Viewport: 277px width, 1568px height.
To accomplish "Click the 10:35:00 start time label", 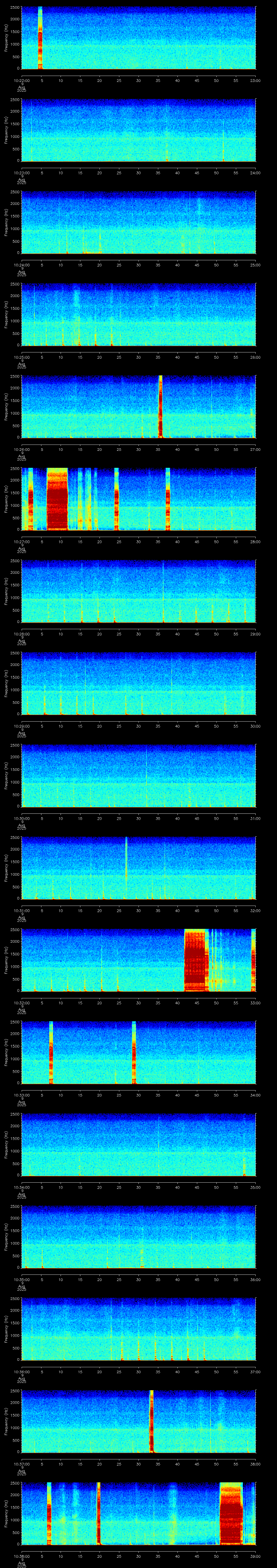I will [21, 1279].
